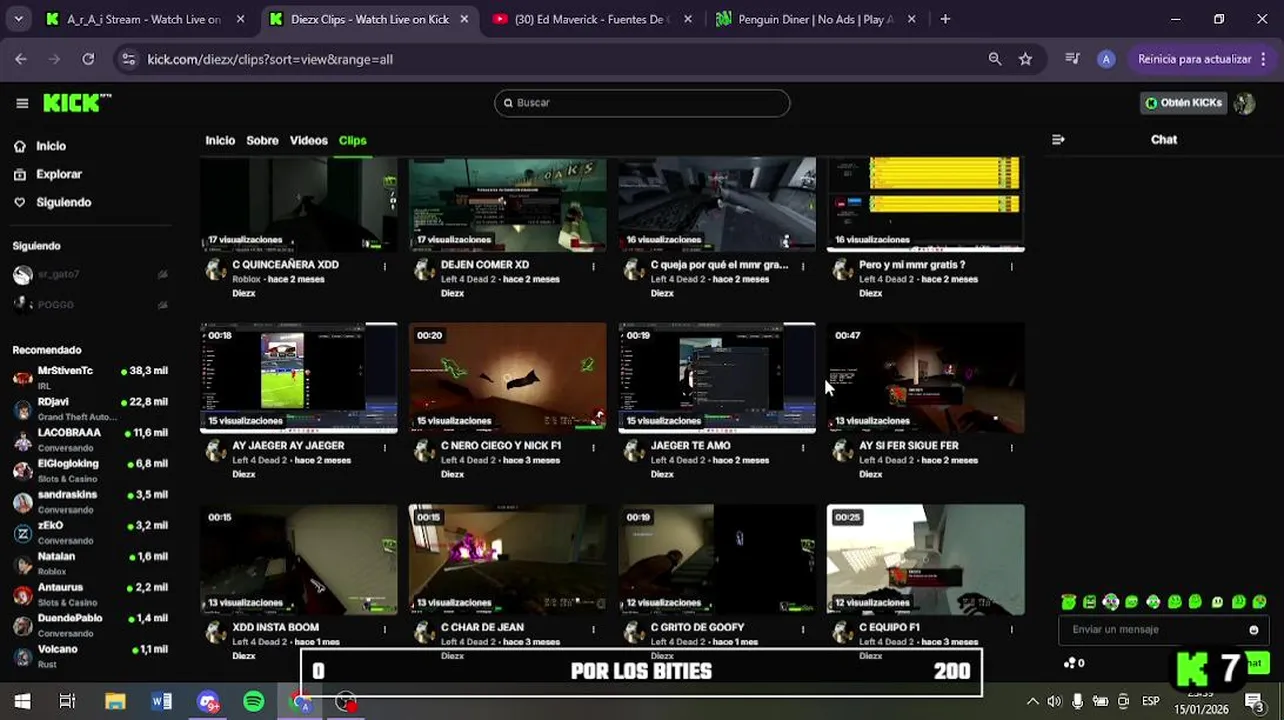Viewport: 1284px width, 720px height.
Task: Open options menu for AY SI FER SIGUE FER
Action: (1012, 447)
